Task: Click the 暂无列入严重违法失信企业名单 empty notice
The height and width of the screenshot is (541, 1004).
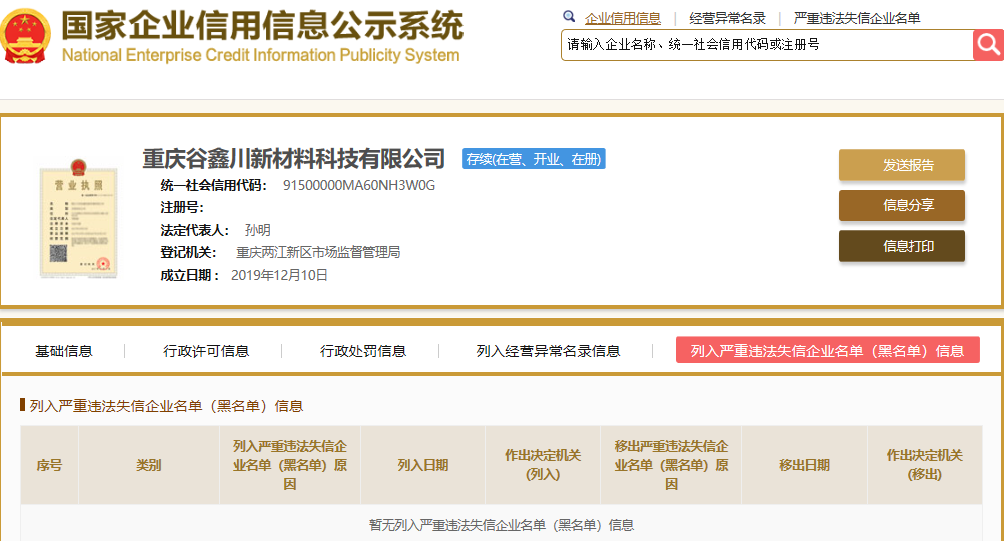Action: point(501,526)
